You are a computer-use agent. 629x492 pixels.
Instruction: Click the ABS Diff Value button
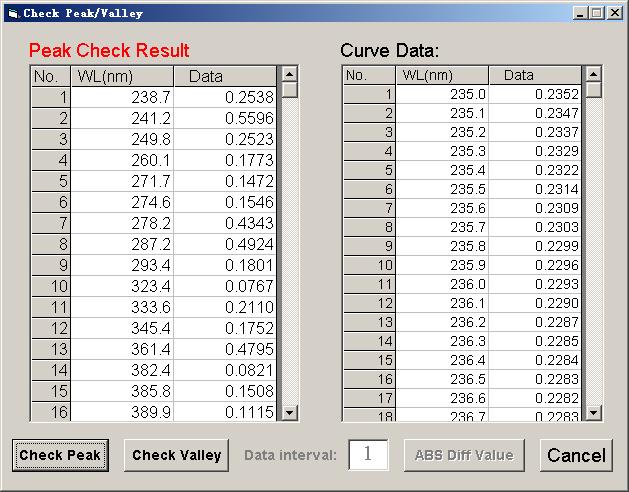464,455
